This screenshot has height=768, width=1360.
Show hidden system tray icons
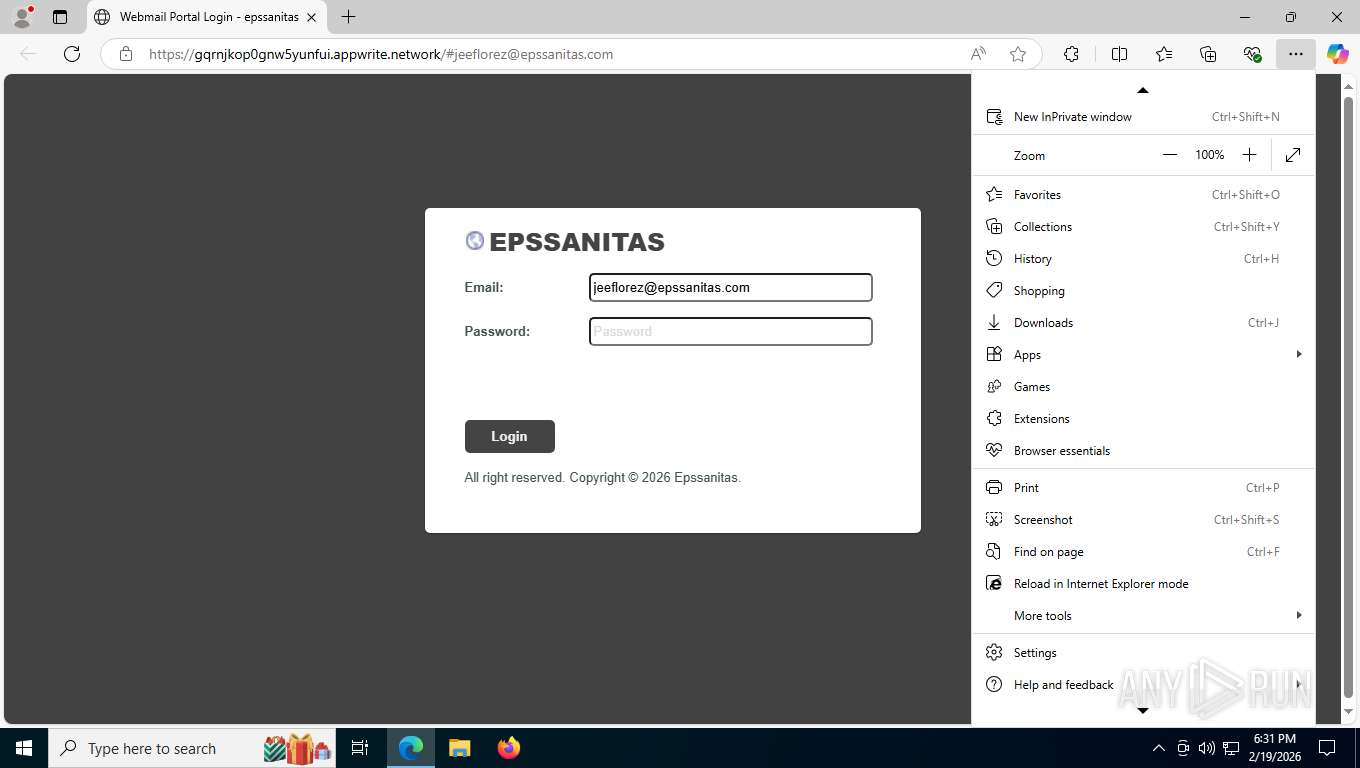click(x=1159, y=748)
